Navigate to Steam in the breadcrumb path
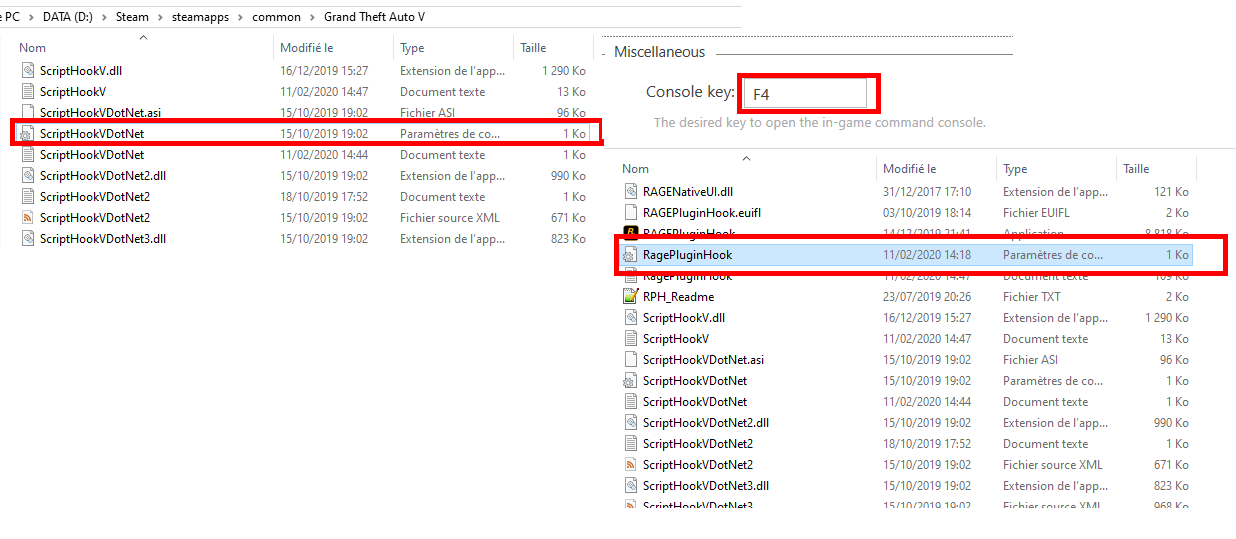Screen dimensions: 1236x539 click(x=132, y=17)
